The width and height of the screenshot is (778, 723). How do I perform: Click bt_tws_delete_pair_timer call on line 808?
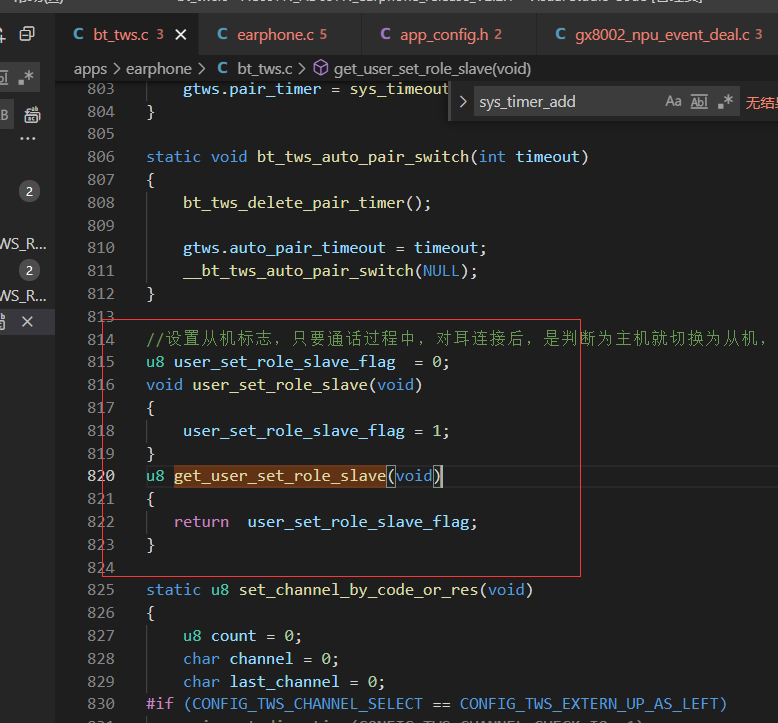[294, 203]
